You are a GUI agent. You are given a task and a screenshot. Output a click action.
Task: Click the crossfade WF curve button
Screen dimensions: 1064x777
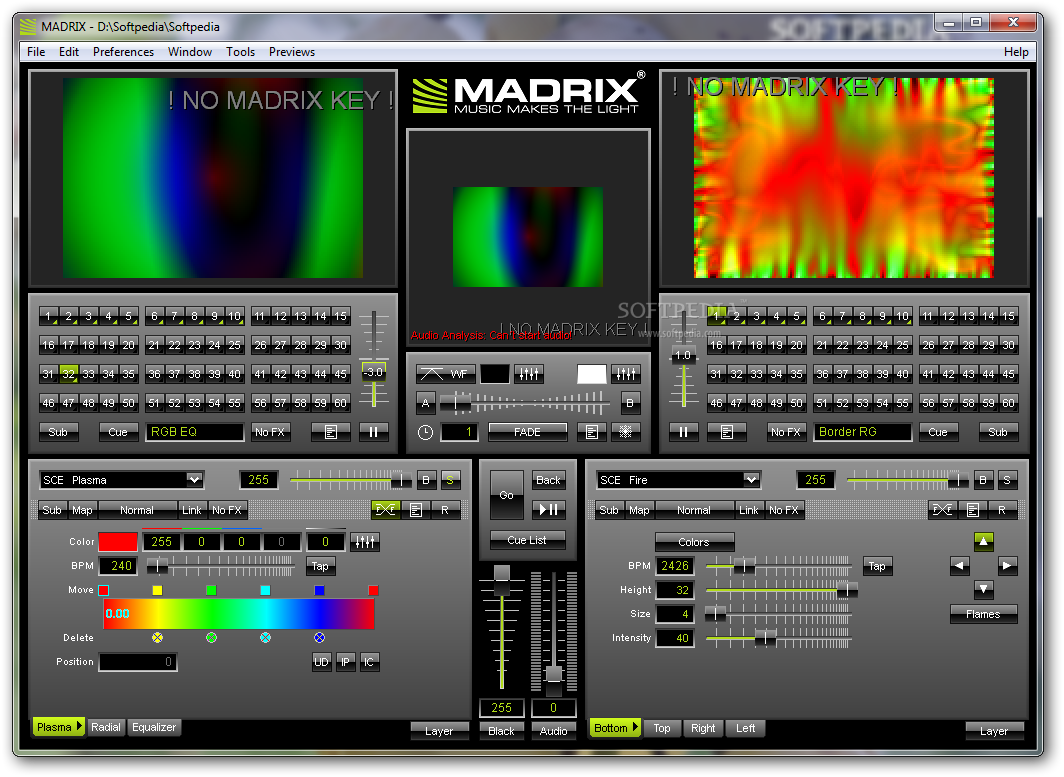pyautogui.click(x=444, y=374)
